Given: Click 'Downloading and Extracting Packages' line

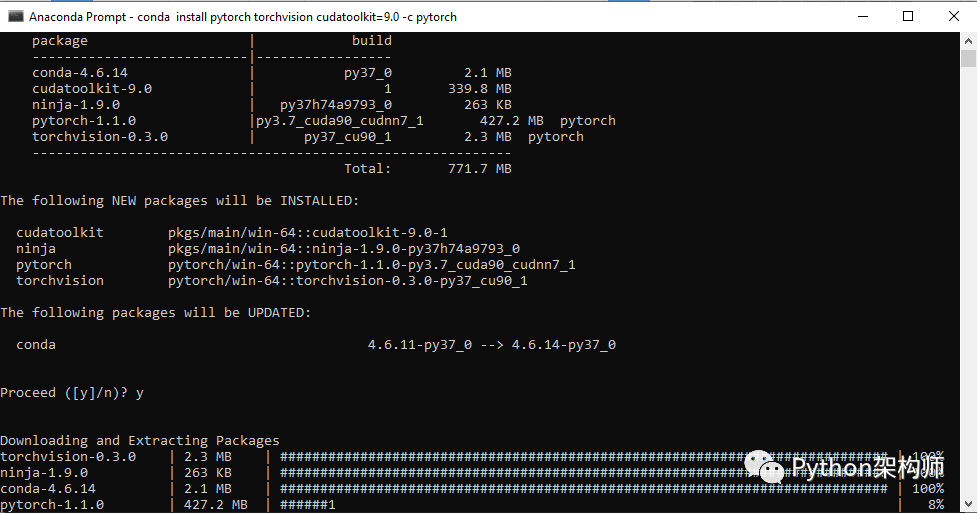Looking at the screenshot, I should pos(140,441).
